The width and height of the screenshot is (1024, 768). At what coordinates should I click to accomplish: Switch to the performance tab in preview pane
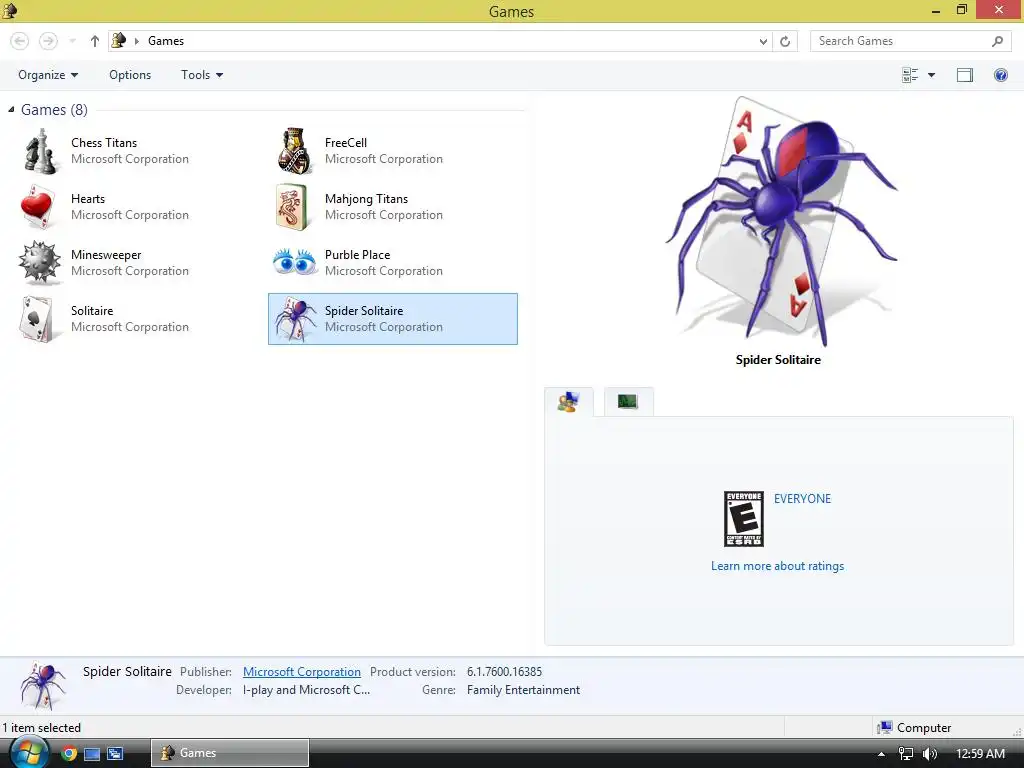[628, 402]
